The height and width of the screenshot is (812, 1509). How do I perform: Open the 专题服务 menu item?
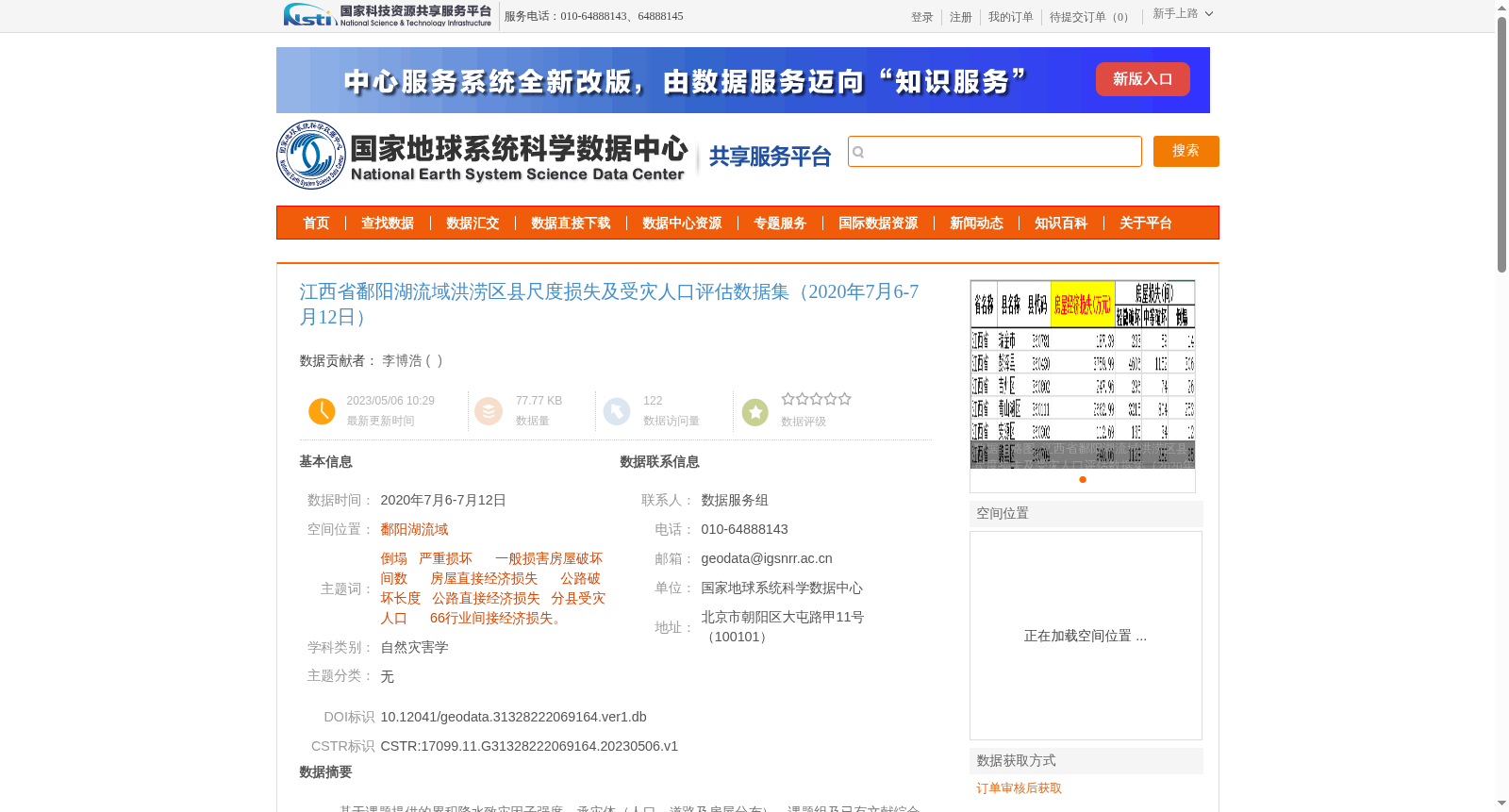tap(780, 224)
